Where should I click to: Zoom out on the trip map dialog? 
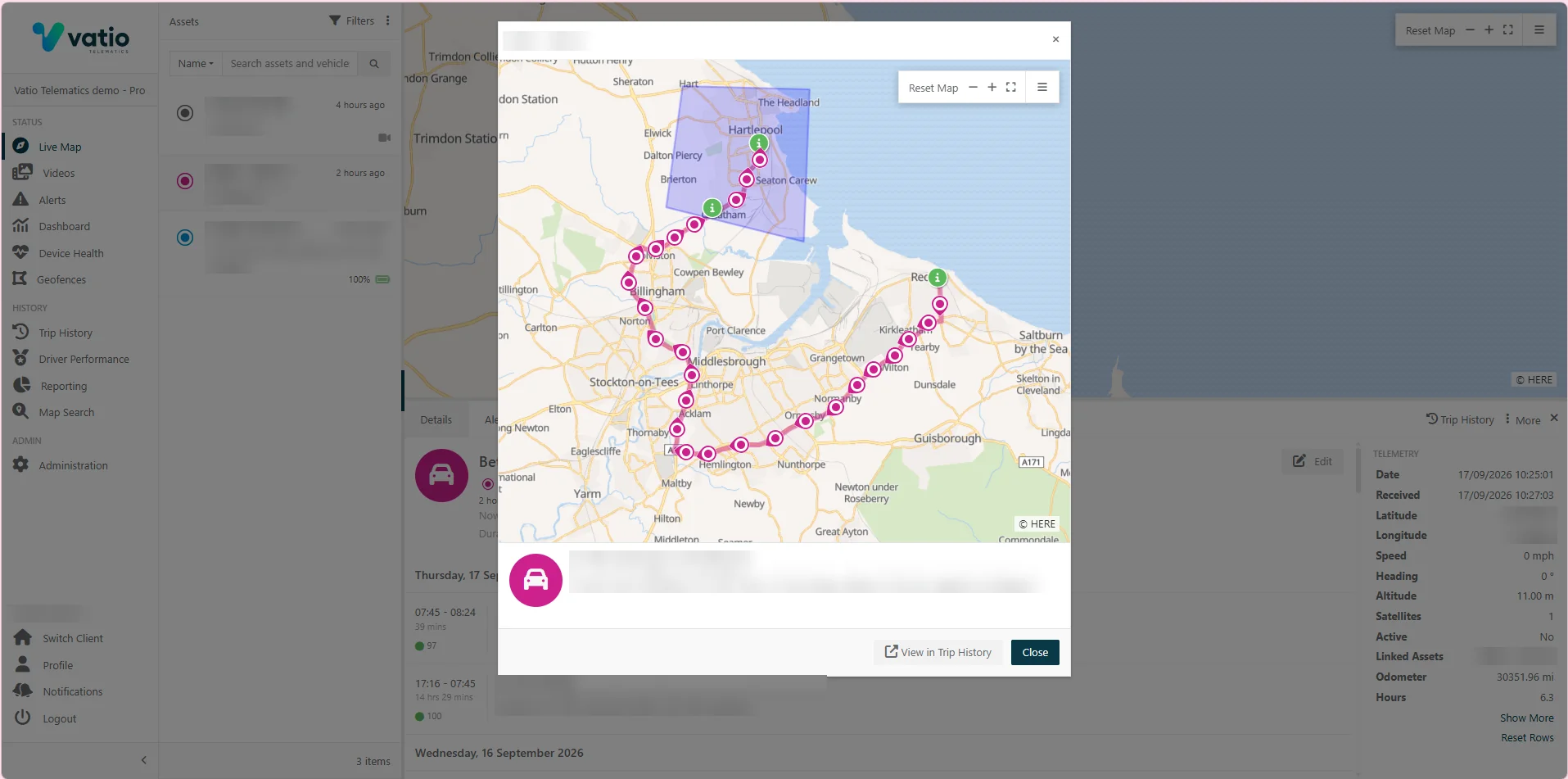[973, 88]
